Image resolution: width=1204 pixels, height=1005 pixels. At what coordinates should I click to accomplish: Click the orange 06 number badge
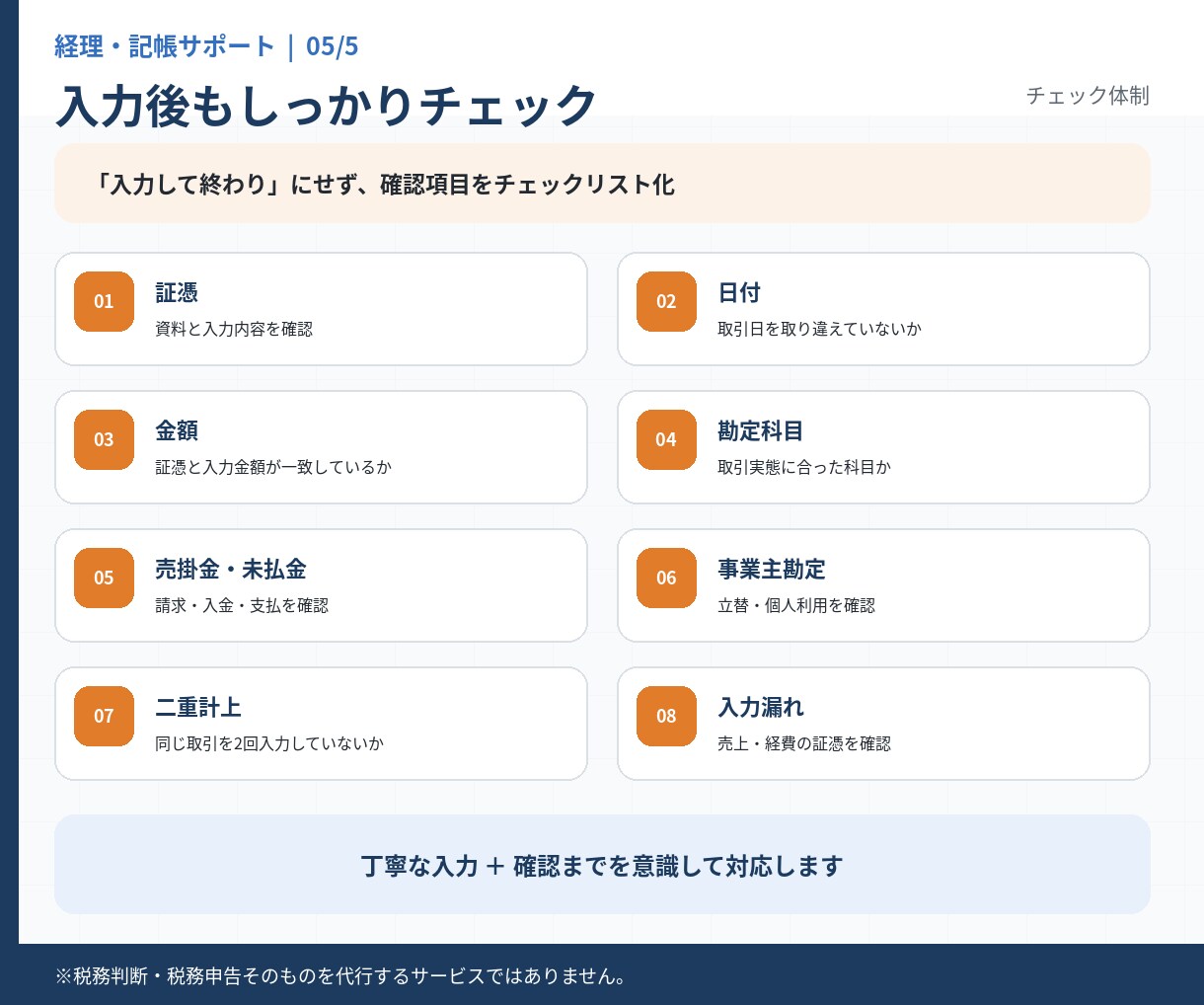[x=666, y=578]
